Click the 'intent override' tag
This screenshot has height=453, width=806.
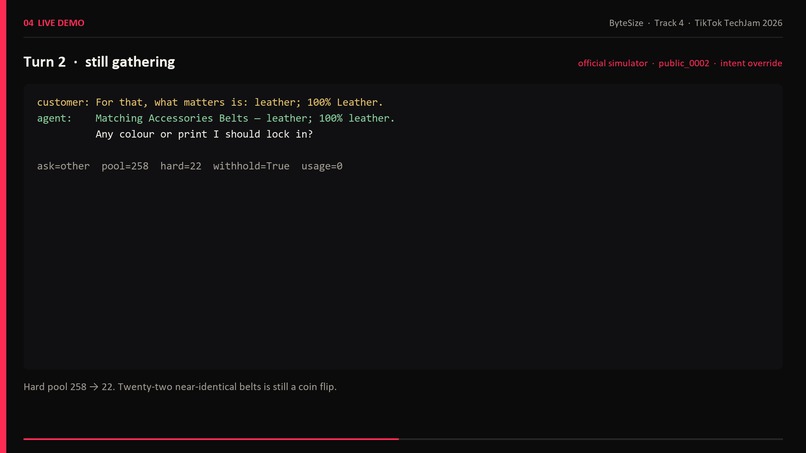(x=751, y=63)
